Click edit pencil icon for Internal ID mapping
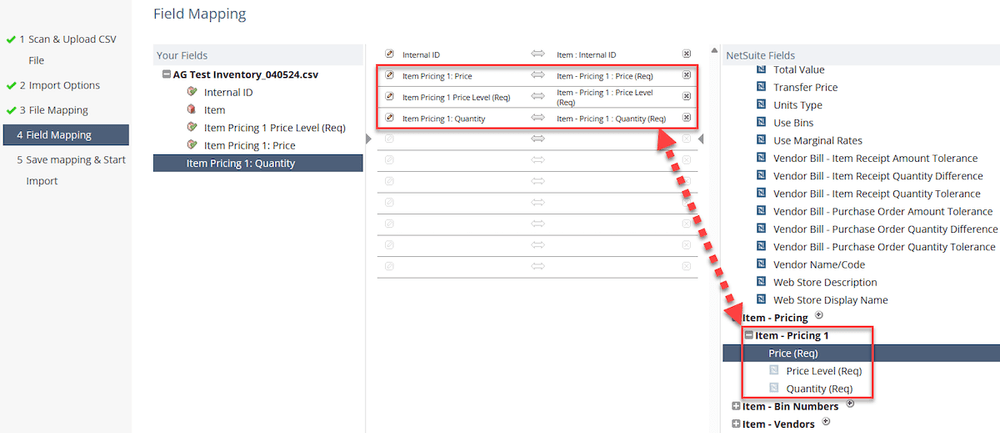Viewport: 1000px width, 433px height. 390,55
